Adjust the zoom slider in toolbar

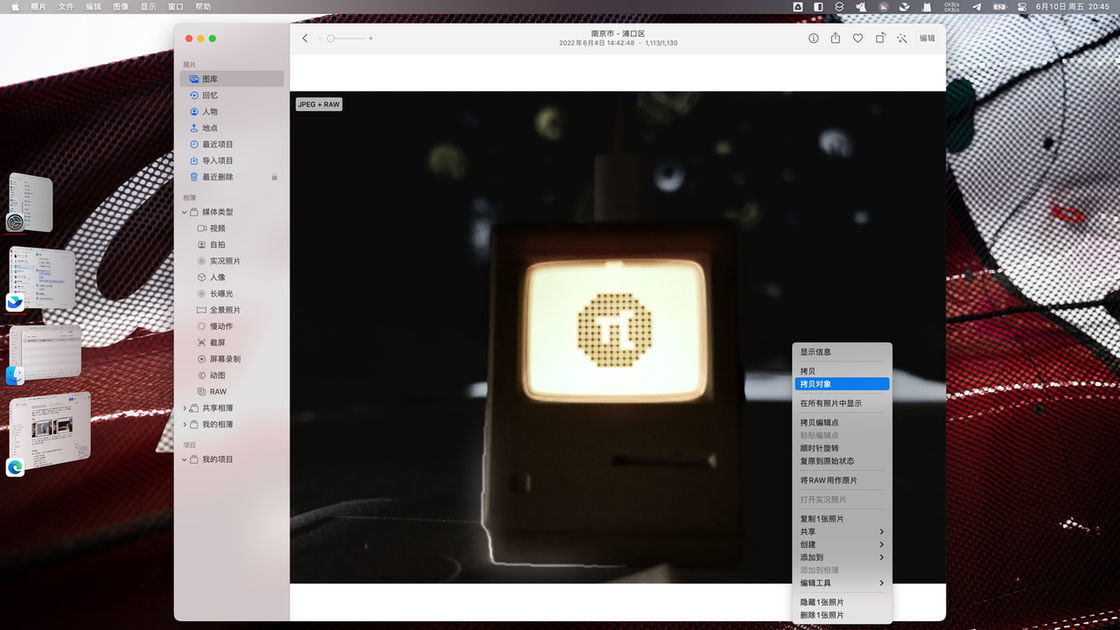tap(346, 39)
